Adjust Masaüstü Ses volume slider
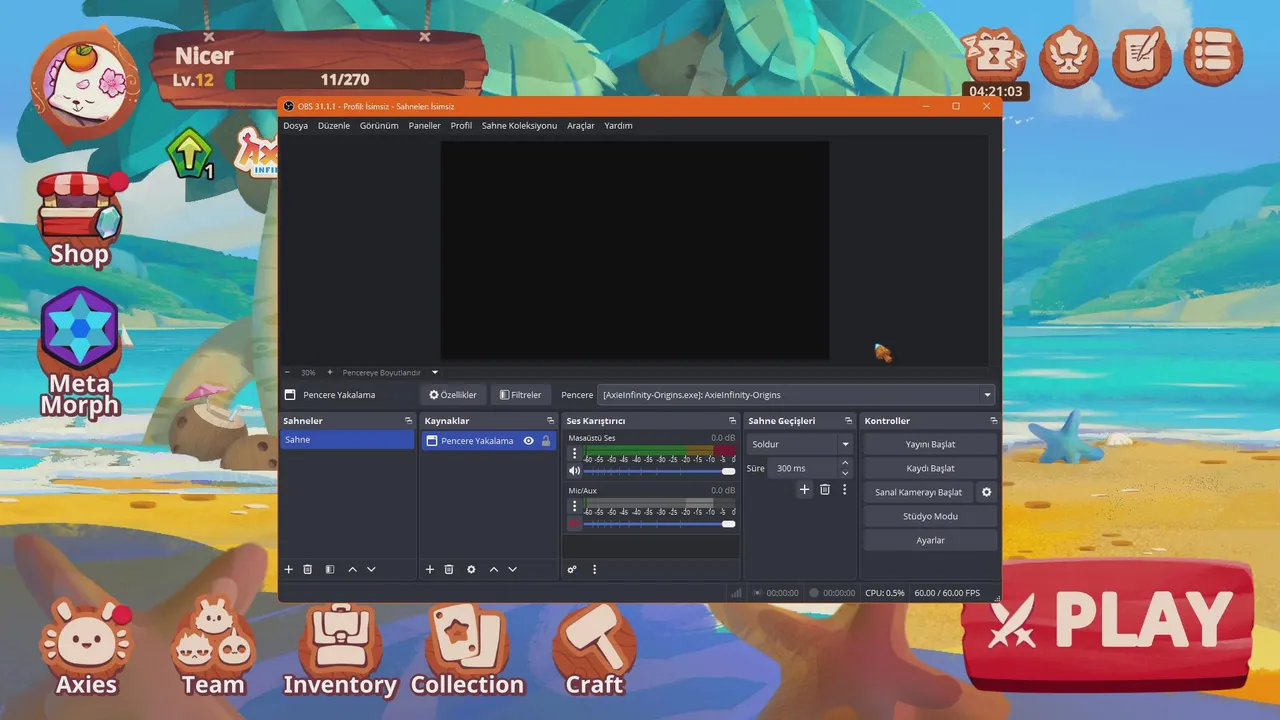This screenshot has width=1280, height=720. pos(660,471)
